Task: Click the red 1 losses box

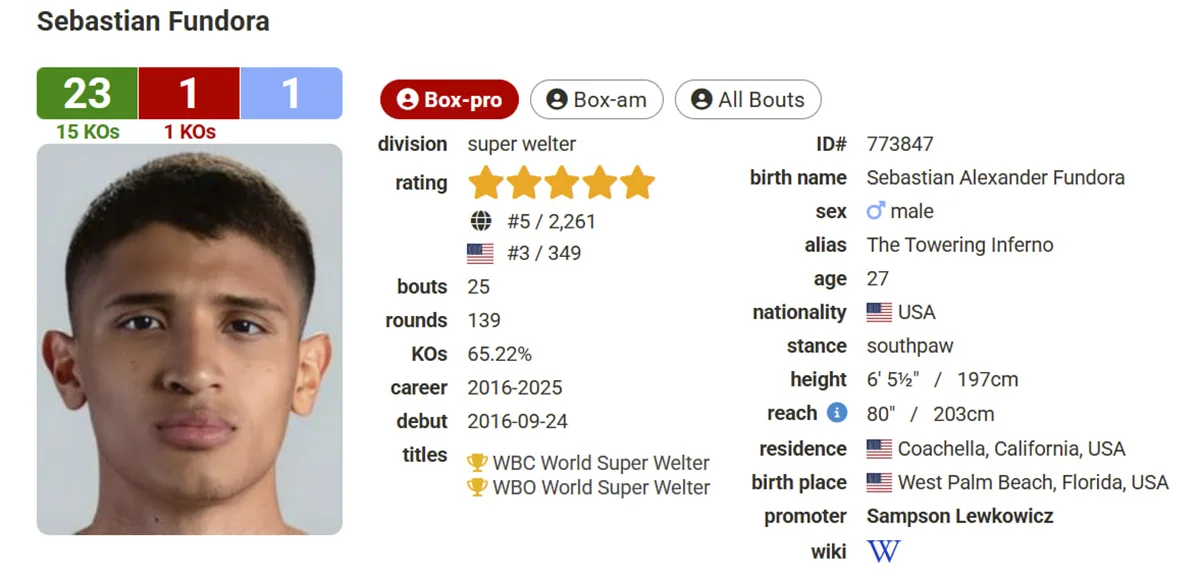Action: coord(189,93)
